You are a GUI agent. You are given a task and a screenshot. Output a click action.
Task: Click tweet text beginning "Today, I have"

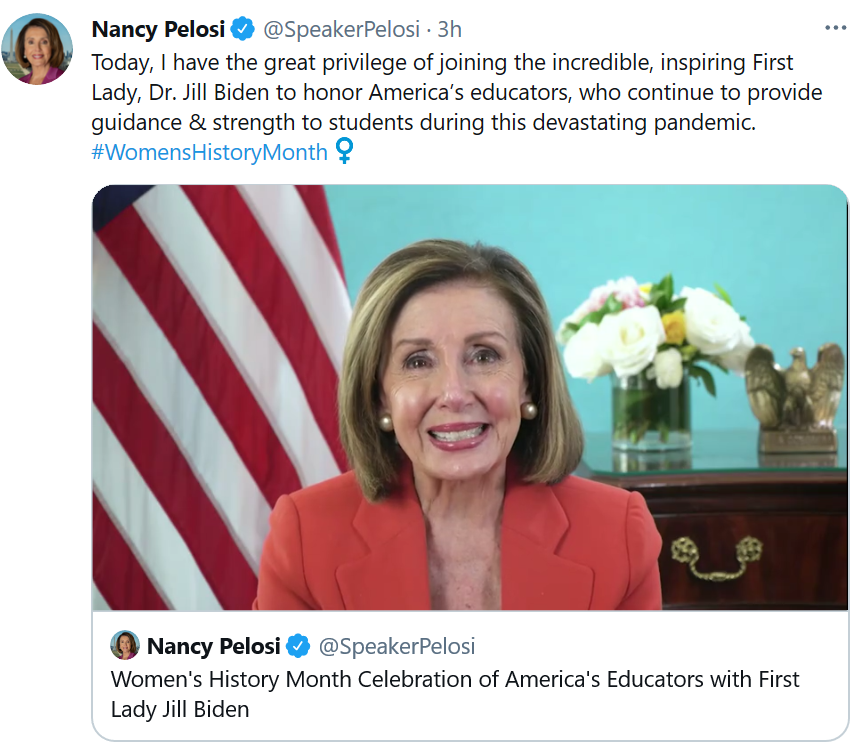[440, 62]
